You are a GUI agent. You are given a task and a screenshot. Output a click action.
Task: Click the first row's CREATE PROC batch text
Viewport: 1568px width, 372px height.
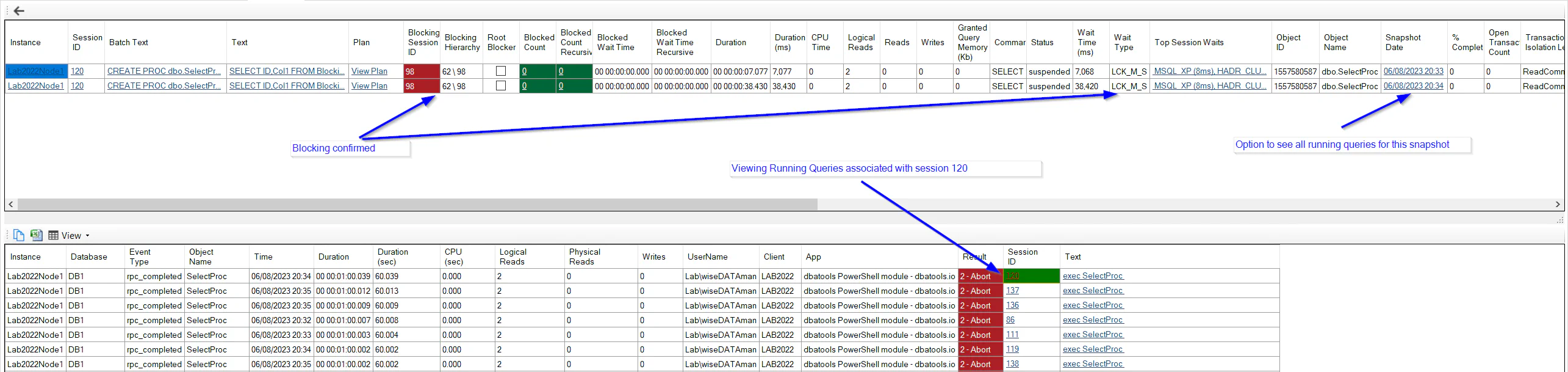point(164,71)
